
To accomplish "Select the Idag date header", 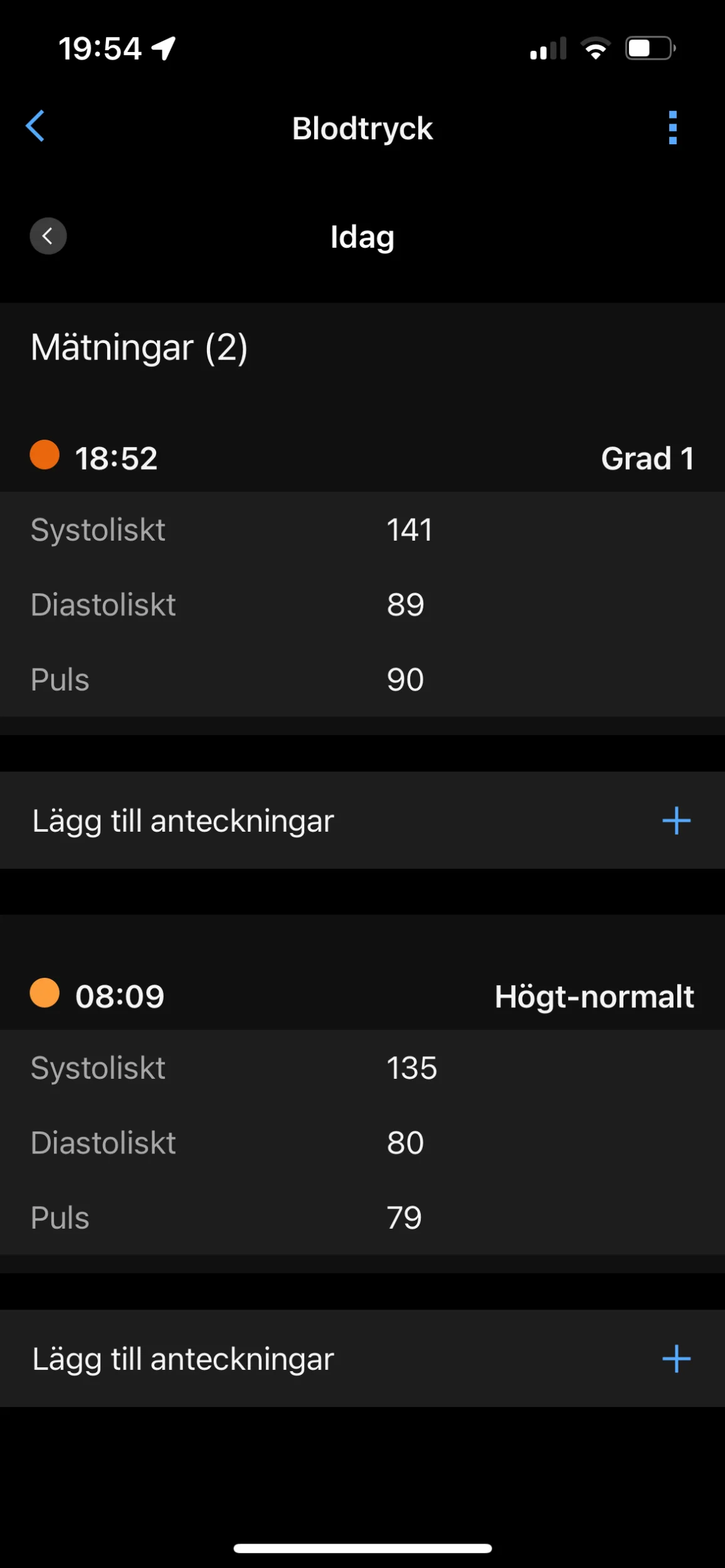I will point(362,237).
